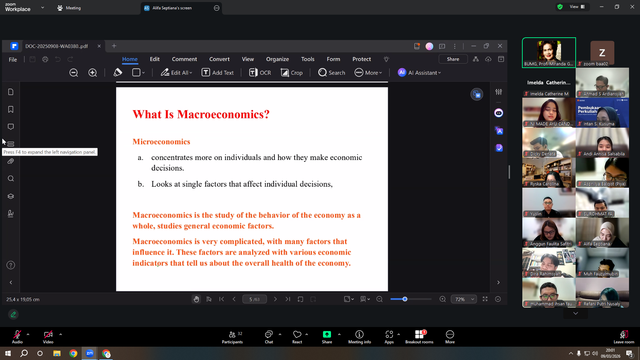Open AI chat icon on right sidebar

pos(498,113)
